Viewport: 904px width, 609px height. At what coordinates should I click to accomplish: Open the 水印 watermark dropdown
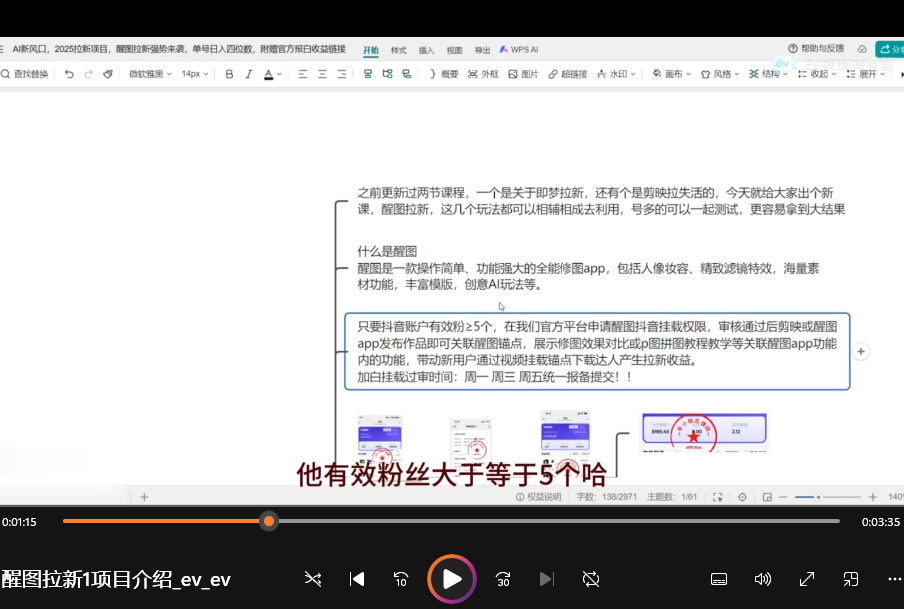click(616, 74)
